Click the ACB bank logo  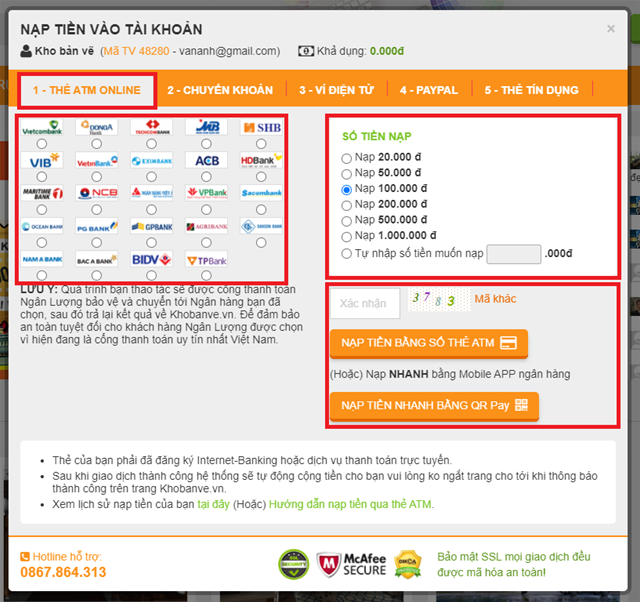[x=206, y=160]
